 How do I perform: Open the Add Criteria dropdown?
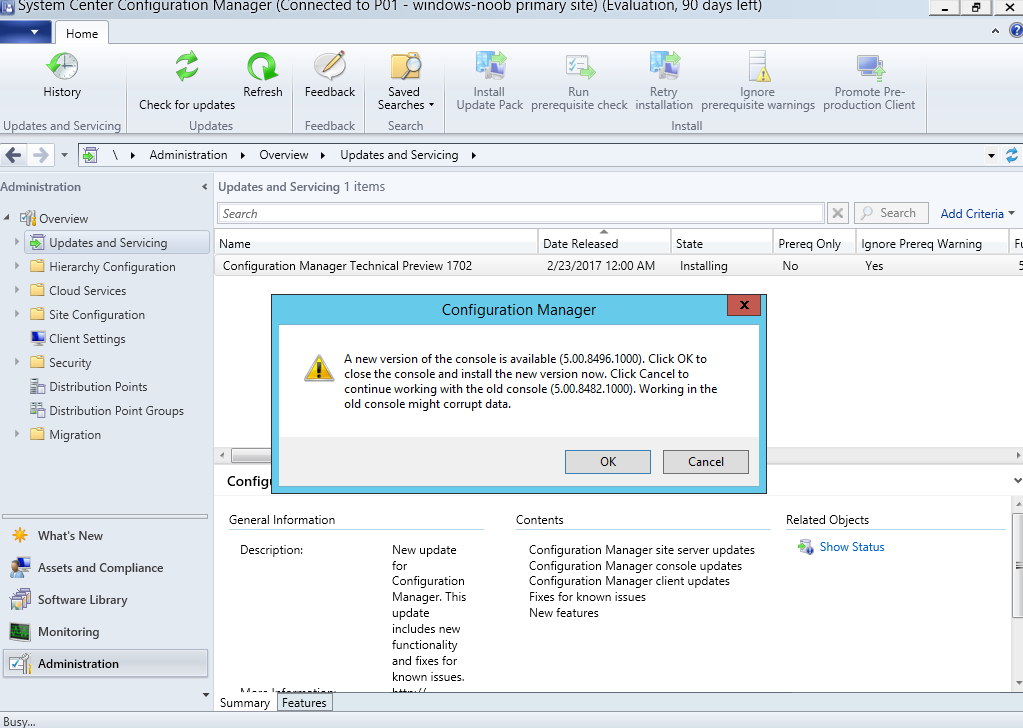(x=977, y=213)
